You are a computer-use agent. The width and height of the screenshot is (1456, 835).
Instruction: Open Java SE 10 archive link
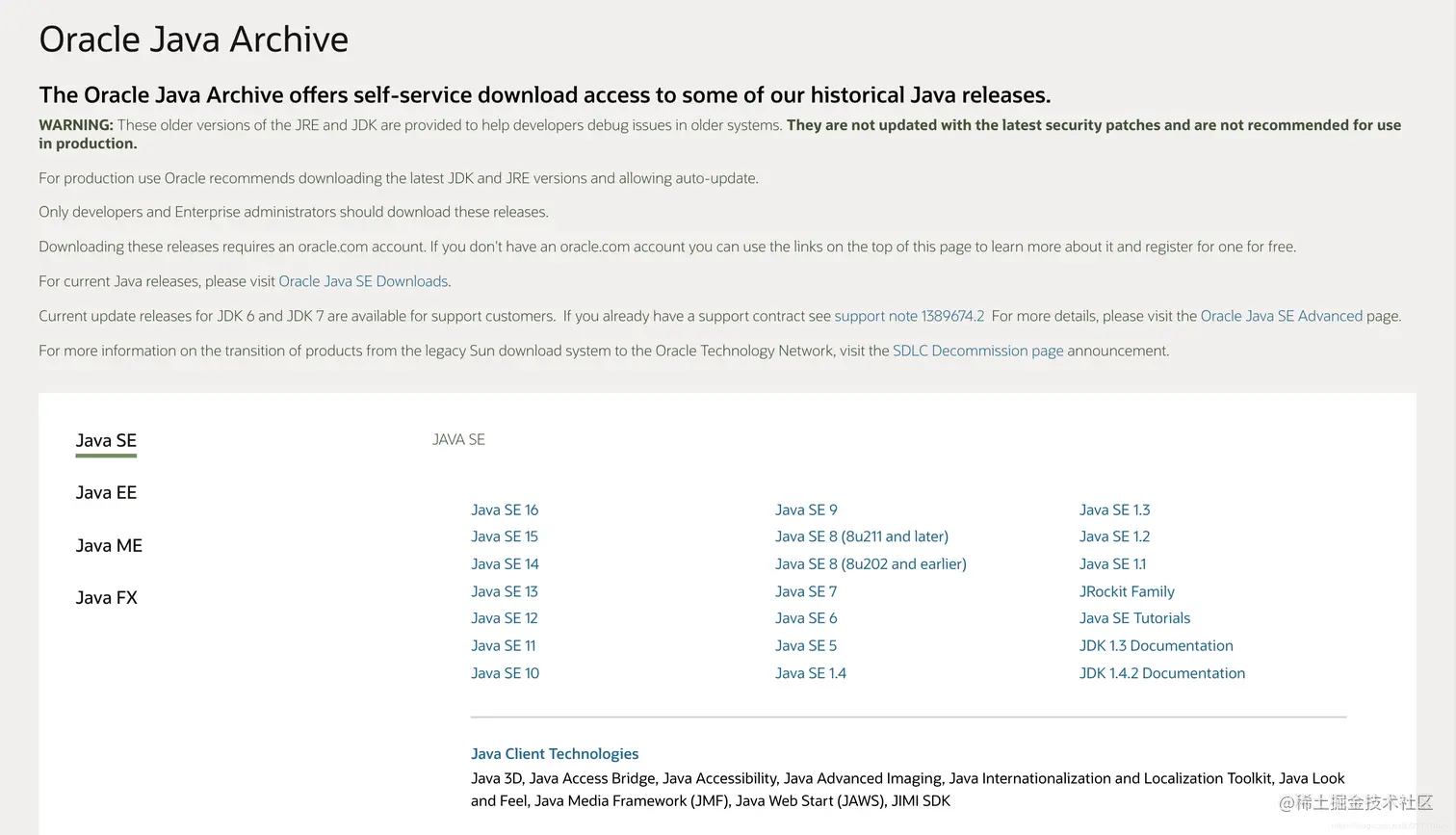(x=505, y=673)
